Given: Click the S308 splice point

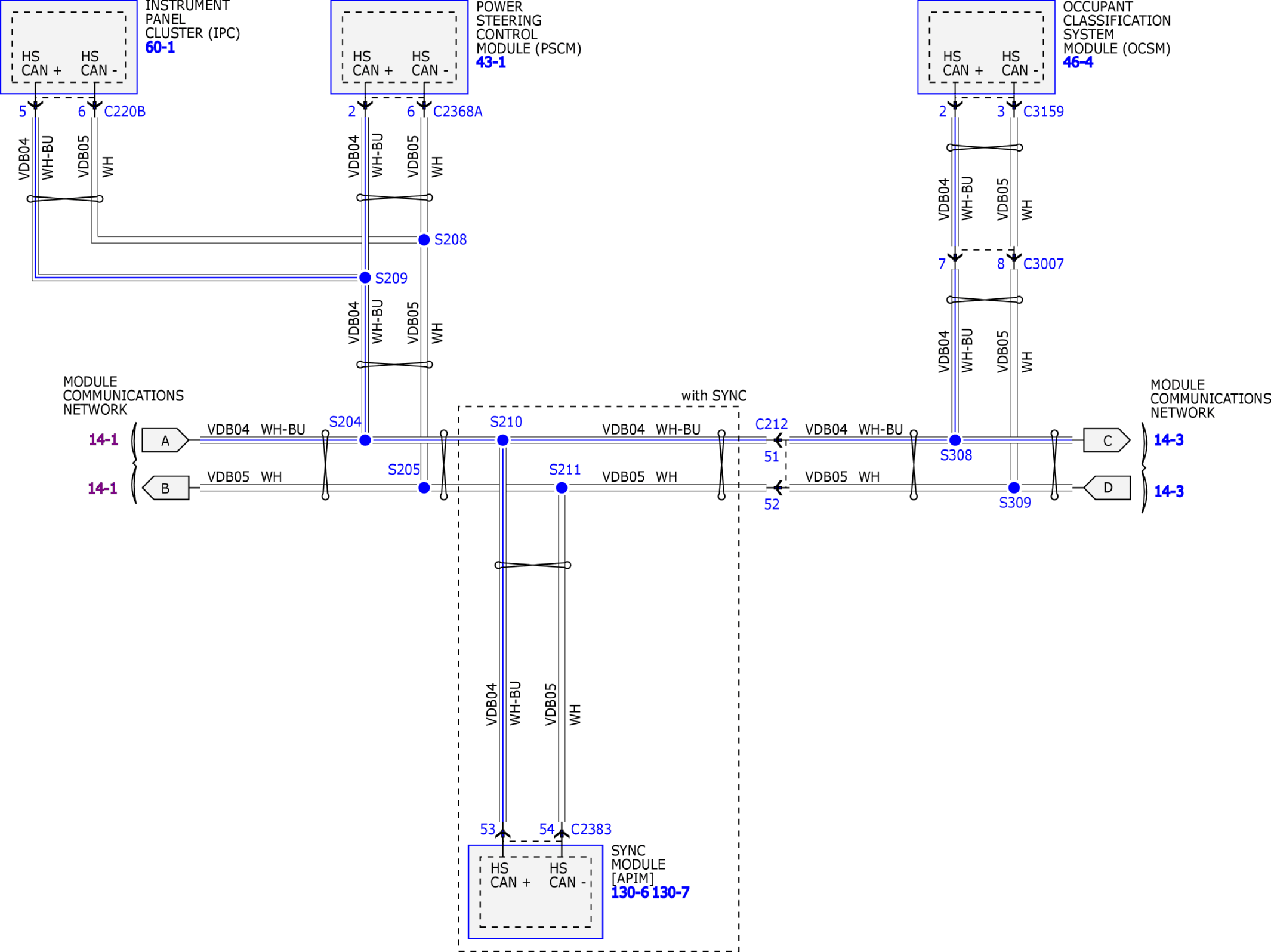Looking at the screenshot, I should pyautogui.click(x=955, y=440).
